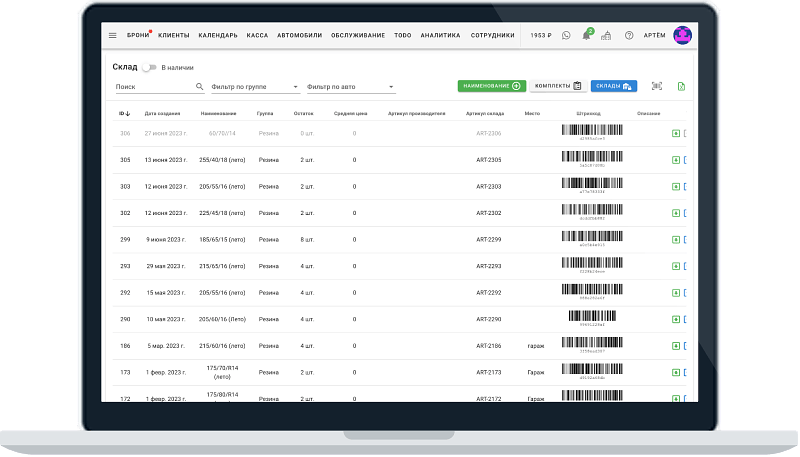Select the cell '255/40/18 (лето)'
Screen dimensions: 800x457
222,160
